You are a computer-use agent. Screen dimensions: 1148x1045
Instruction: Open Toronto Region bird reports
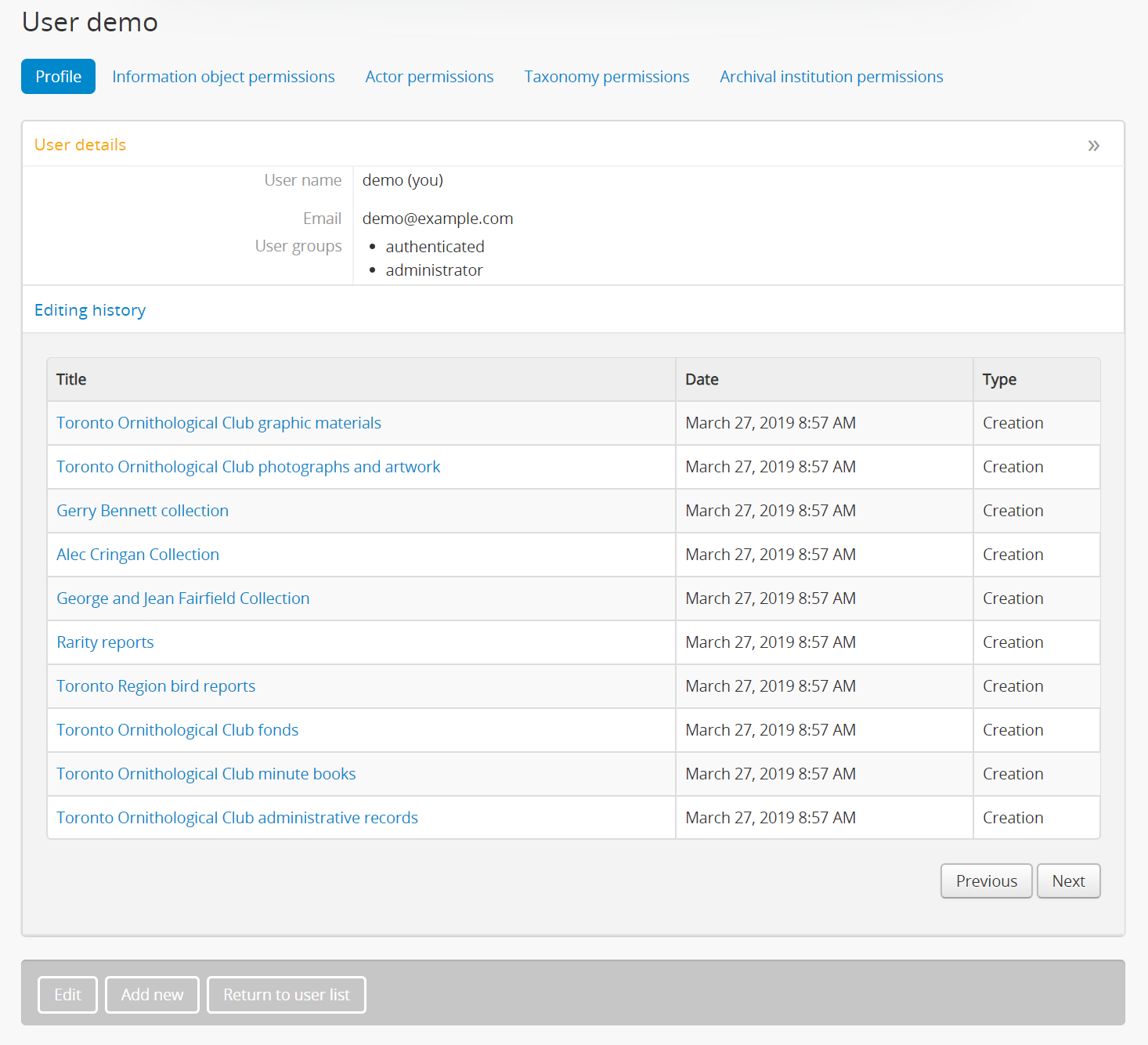(156, 686)
